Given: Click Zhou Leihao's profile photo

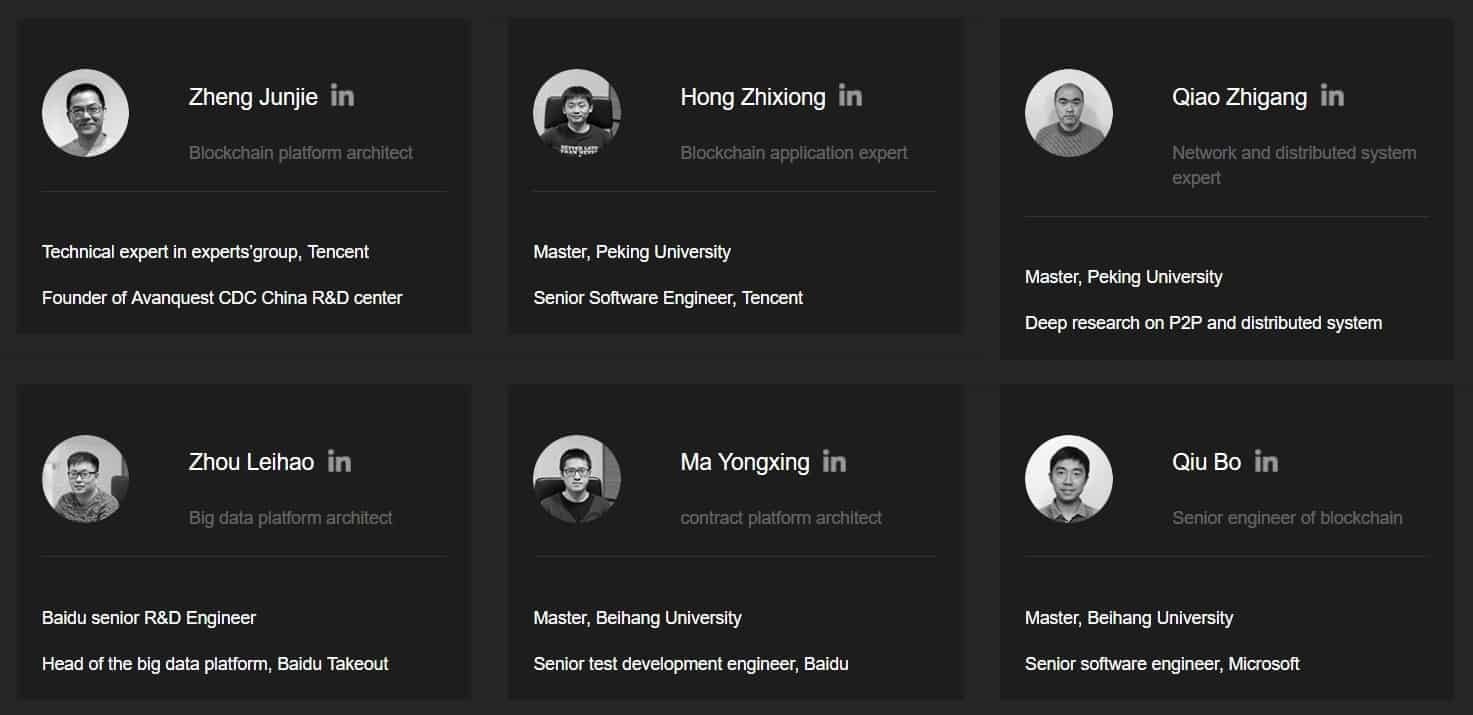Looking at the screenshot, I should coord(85,478).
